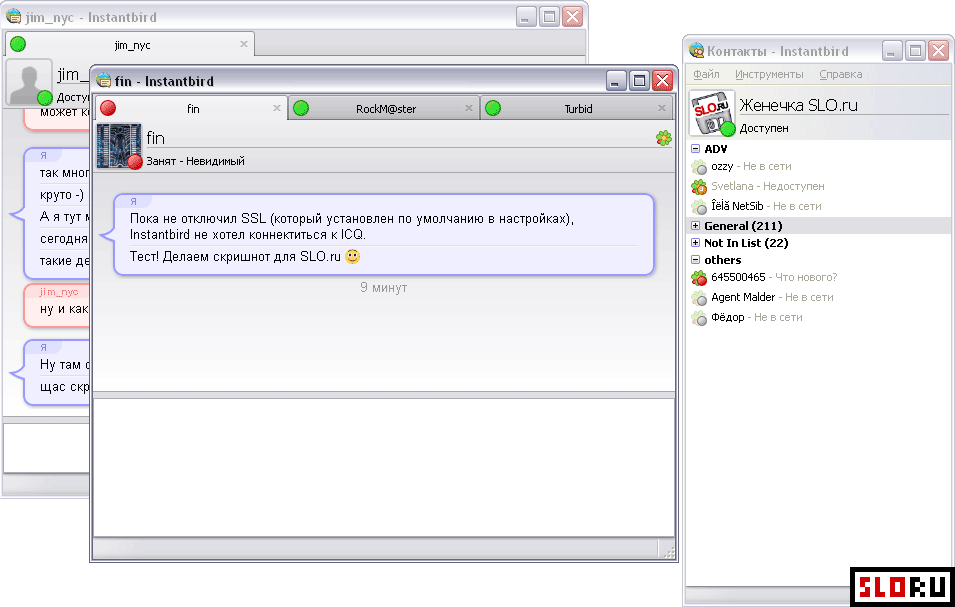Close the Turbid conversation tab
The height and width of the screenshot is (607, 955).
coord(661,108)
